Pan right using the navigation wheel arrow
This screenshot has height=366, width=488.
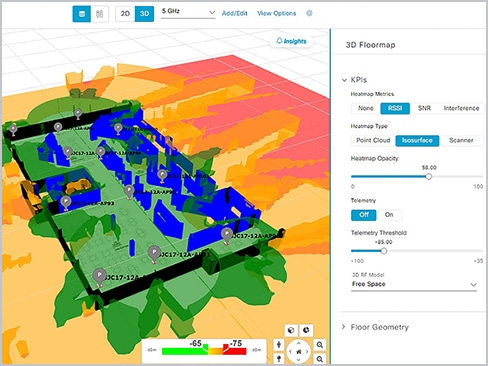[307, 351]
